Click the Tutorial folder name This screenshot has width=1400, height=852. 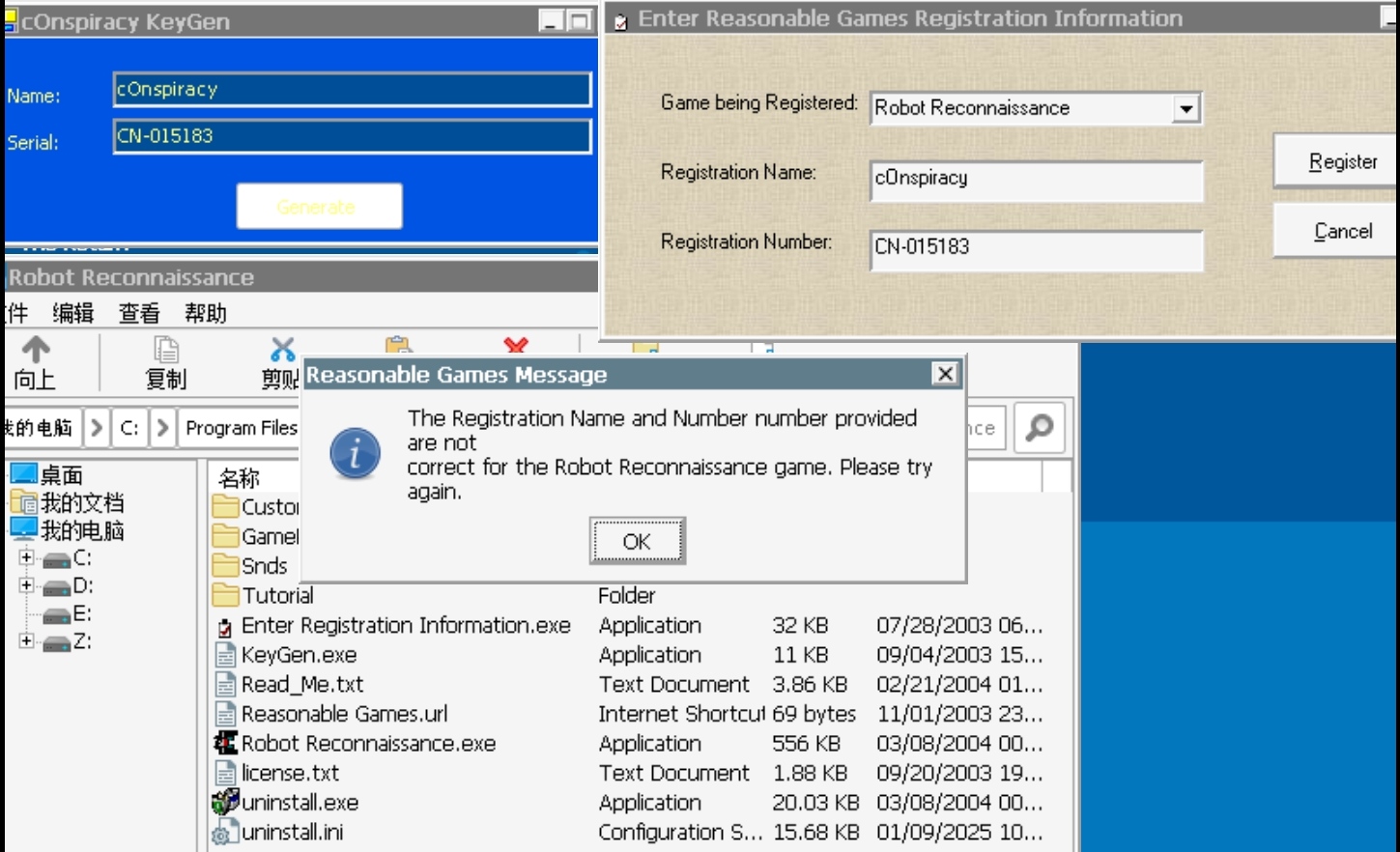point(277,595)
